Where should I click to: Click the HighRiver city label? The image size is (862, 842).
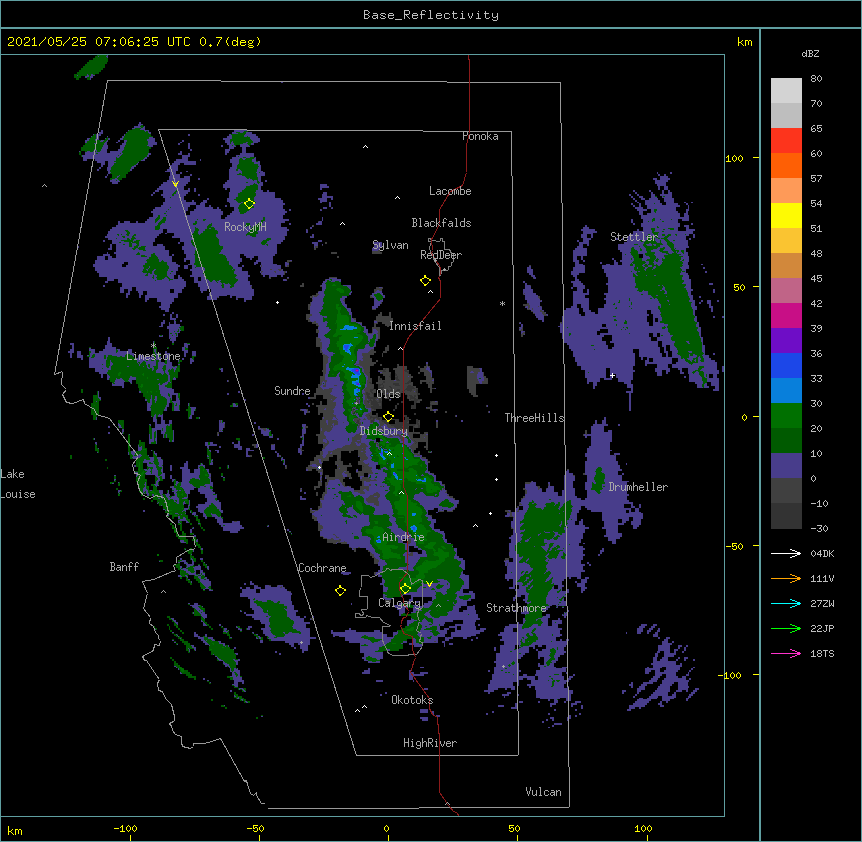click(x=430, y=743)
